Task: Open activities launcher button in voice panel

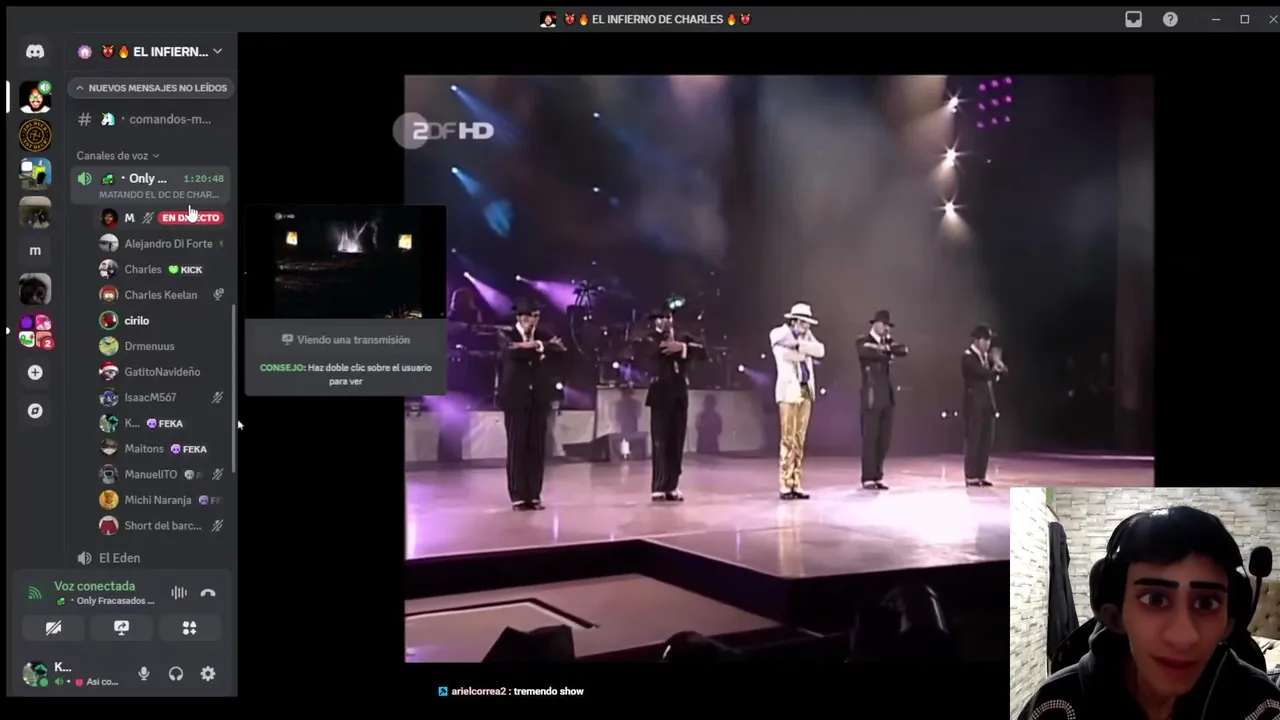Action: click(x=189, y=628)
